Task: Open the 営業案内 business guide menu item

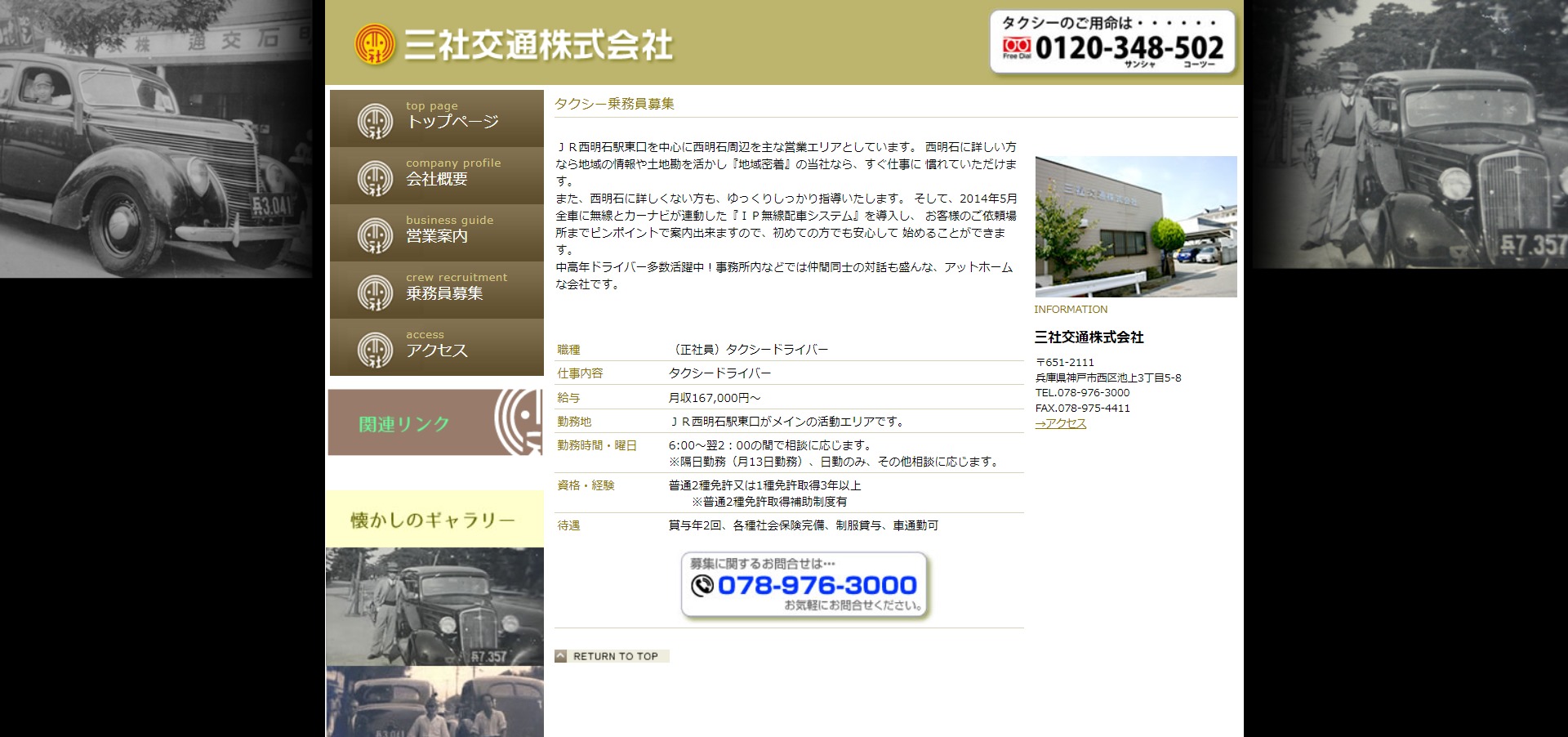Action: pyautogui.click(x=437, y=233)
